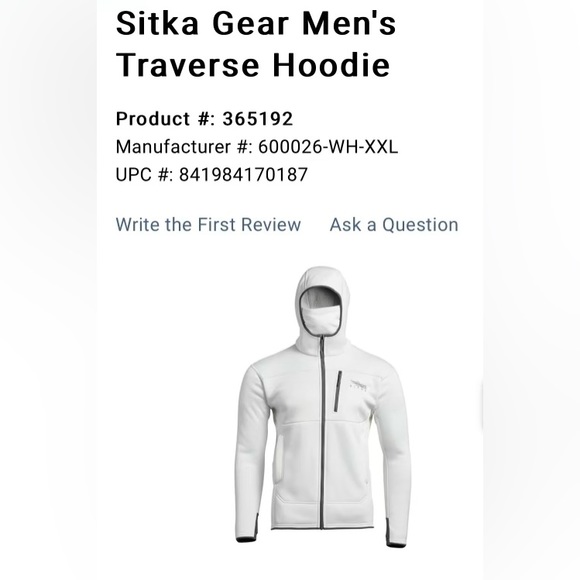This screenshot has width=580, height=580.
Task: Click the Write the First Review link
Action: [208, 225]
